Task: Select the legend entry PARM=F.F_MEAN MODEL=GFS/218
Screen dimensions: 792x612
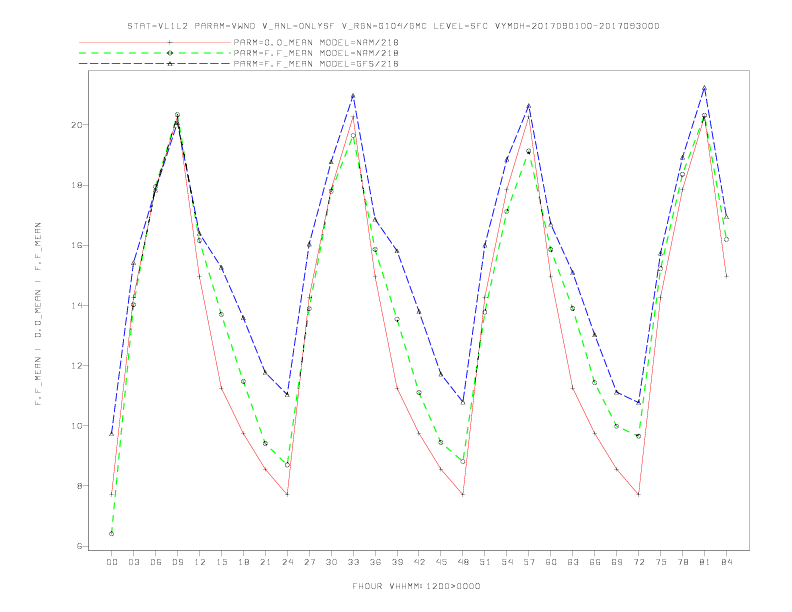Action: 316,64
